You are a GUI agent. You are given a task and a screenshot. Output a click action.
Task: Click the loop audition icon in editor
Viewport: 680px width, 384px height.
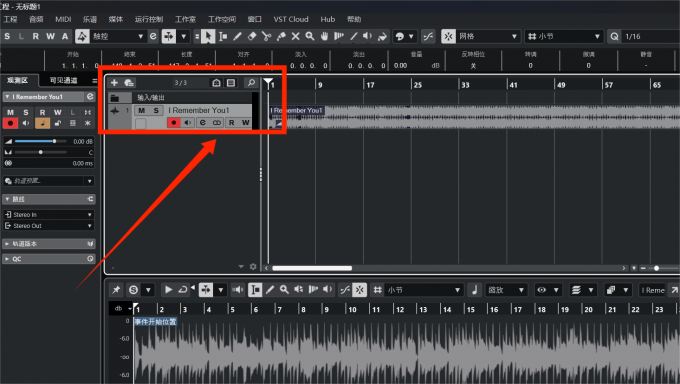tap(183, 290)
